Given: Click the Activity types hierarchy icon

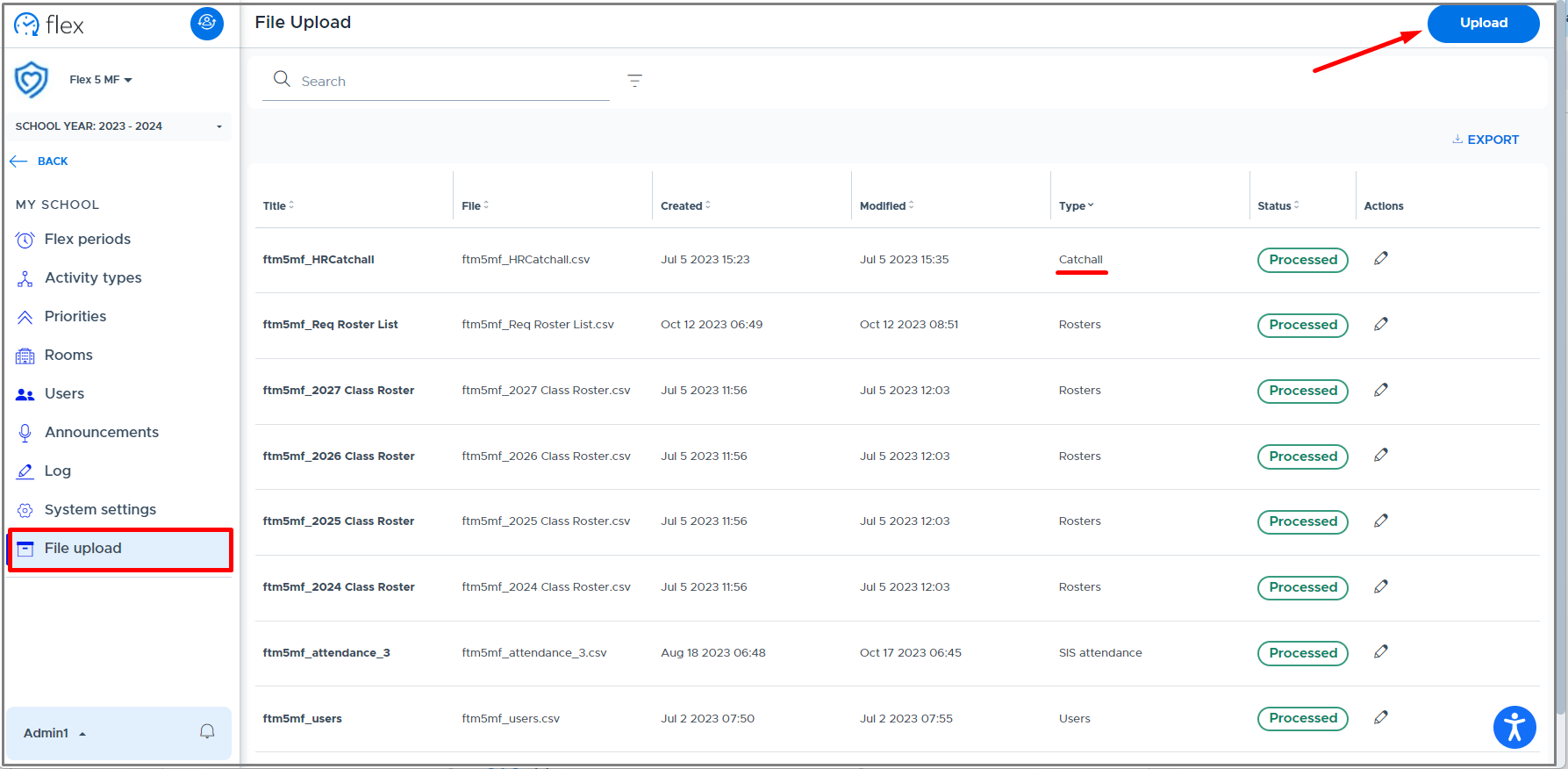Looking at the screenshot, I should click(25, 278).
